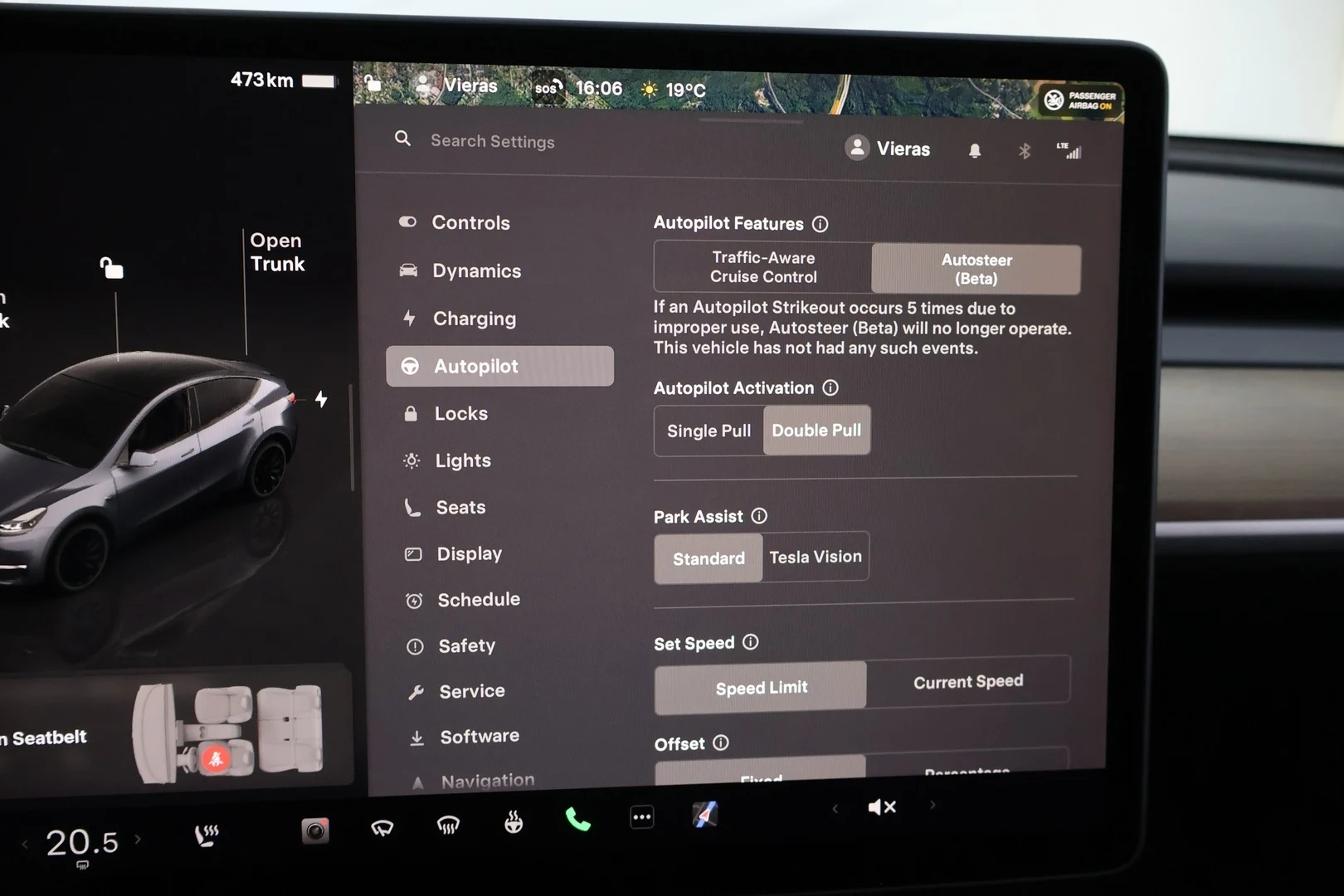Show info for Autopilot Features
Screen dimensions: 1344x896
click(820, 224)
